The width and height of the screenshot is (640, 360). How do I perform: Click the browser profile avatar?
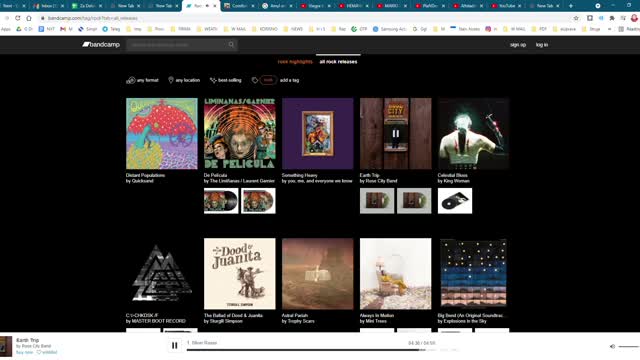[x=634, y=18]
